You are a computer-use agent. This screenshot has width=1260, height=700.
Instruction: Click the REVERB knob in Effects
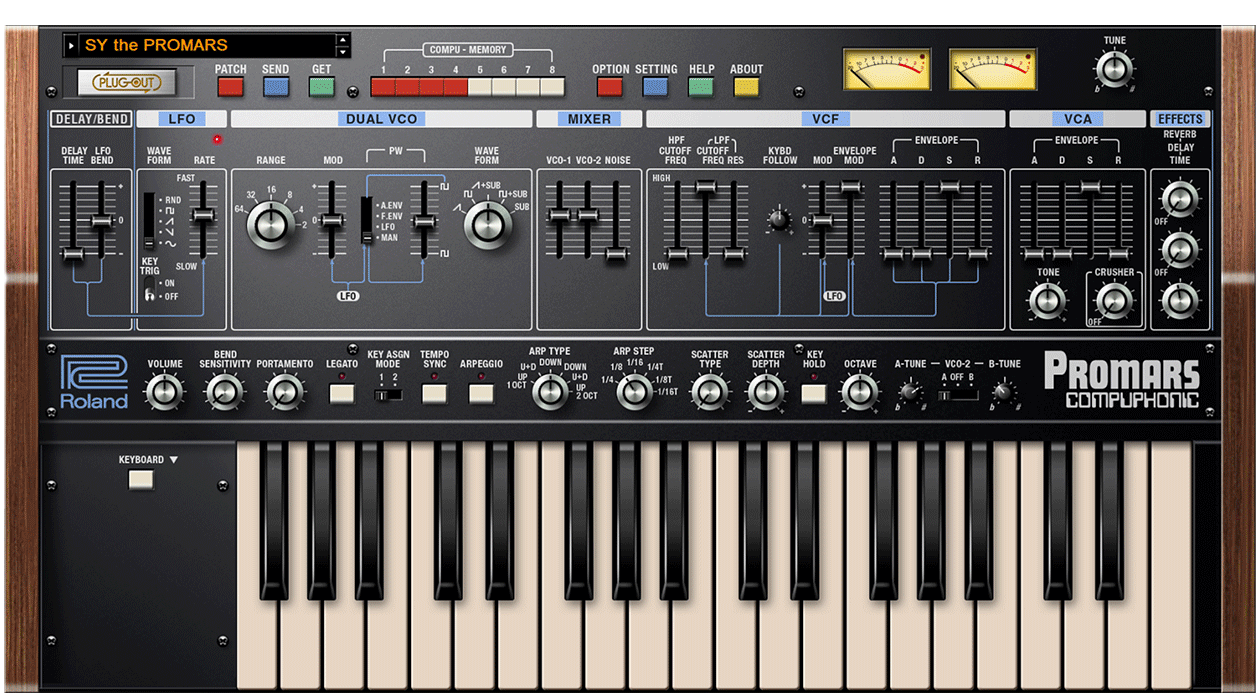(1180, 199)
